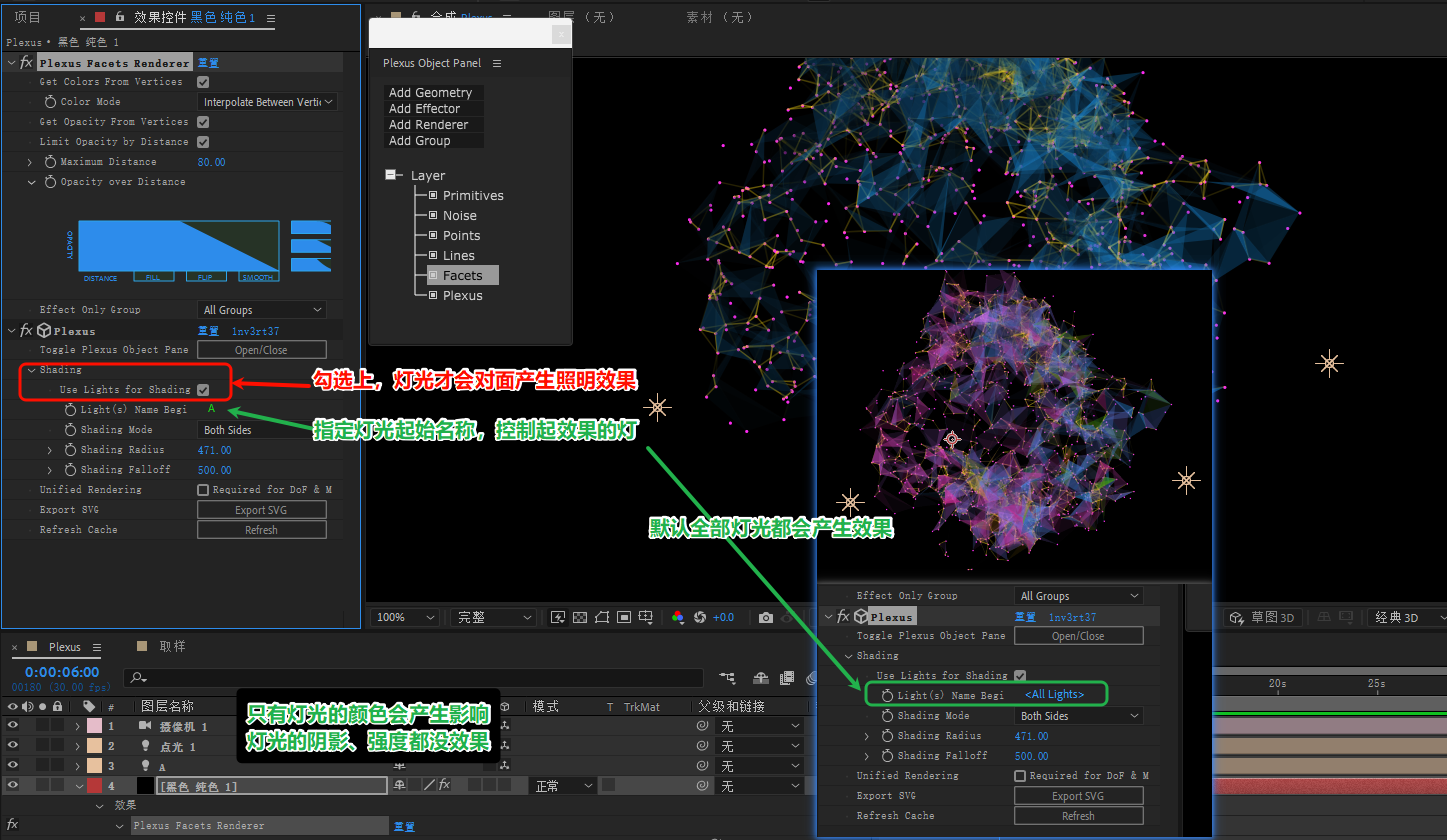The width and height of the screenshot is (1447, 840).
Task: Open the effect controls panel menu icon
Action: click(271, 18)
